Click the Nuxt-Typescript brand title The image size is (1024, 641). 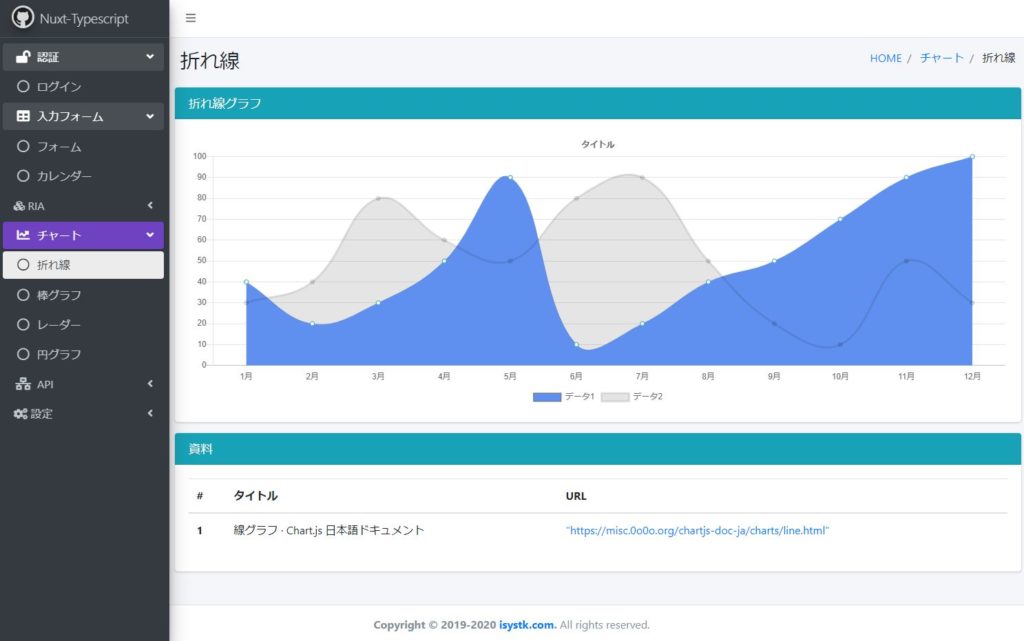[84, 19]
